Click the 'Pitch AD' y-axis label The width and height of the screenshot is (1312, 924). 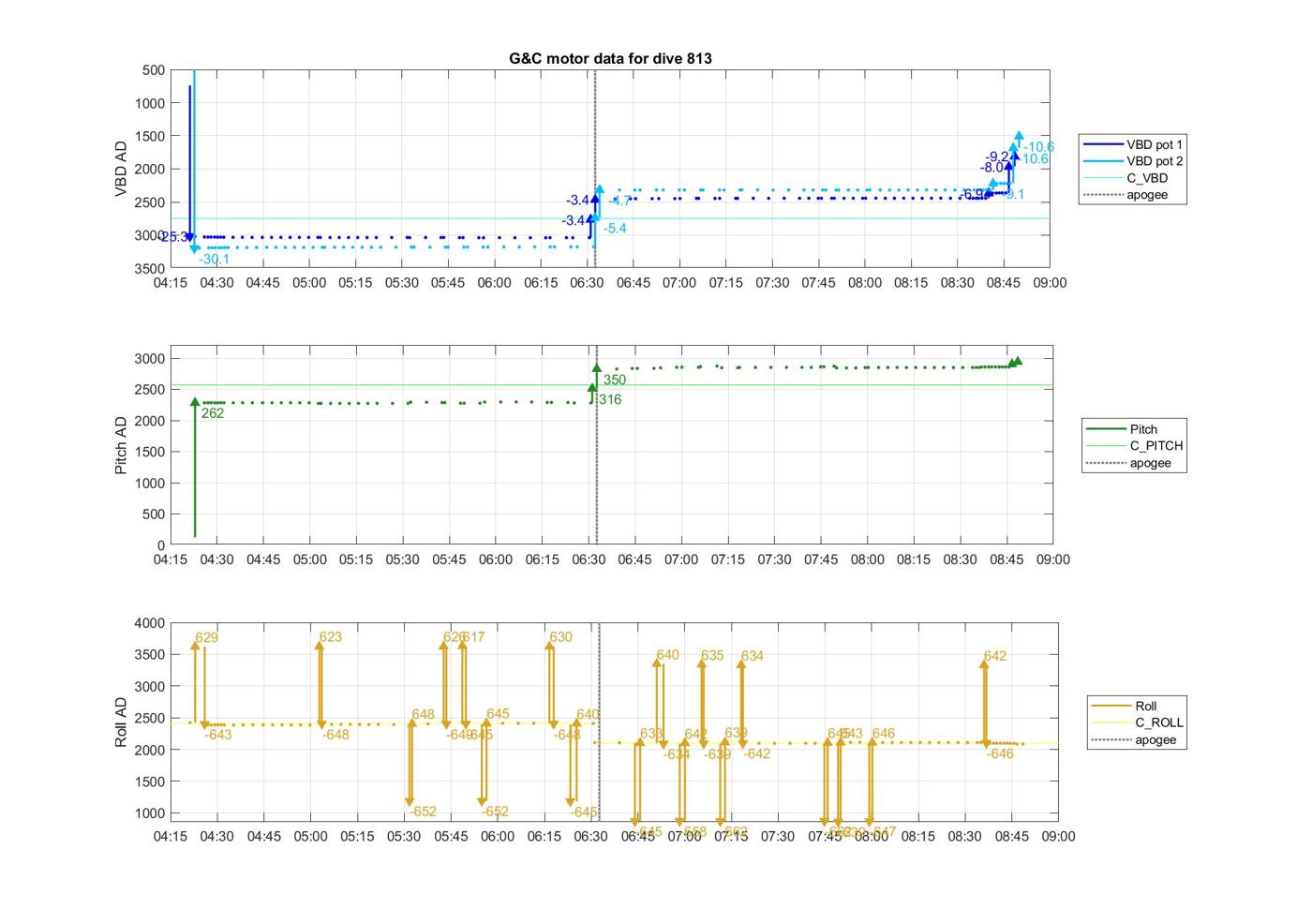(121, 445)
